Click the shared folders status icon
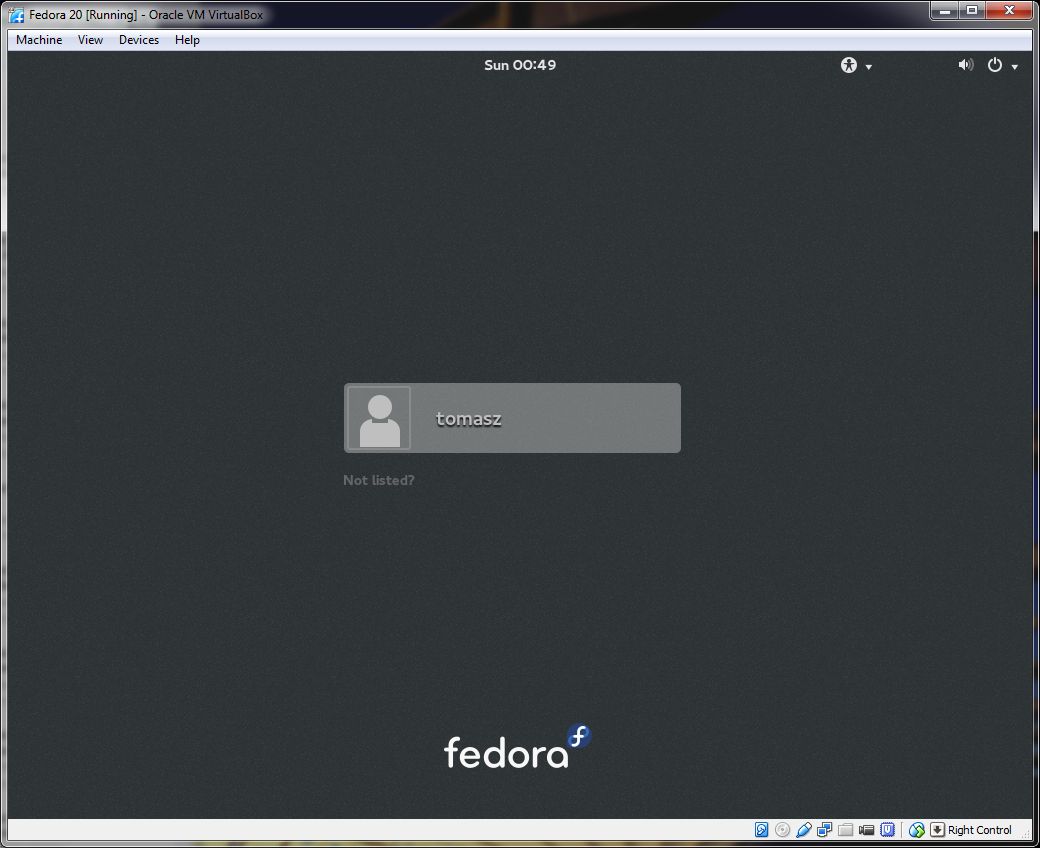 [x=846, y=829]
